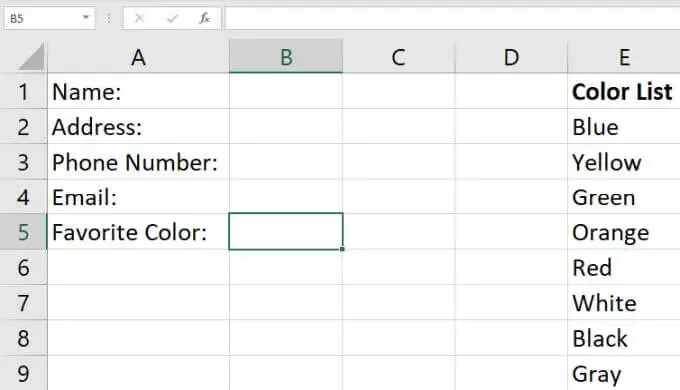This screenshot has width=680, height=390.
Task: Click the selected cell B5
Action: [286, 232]
